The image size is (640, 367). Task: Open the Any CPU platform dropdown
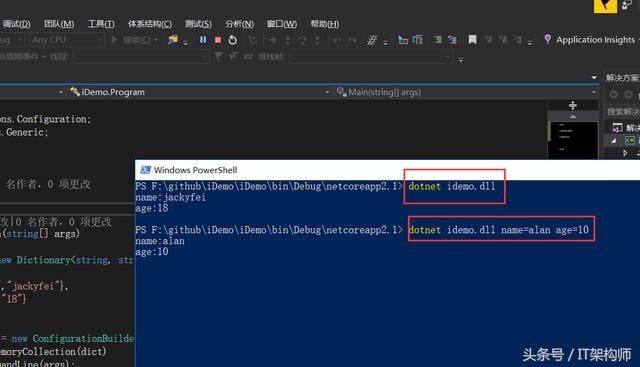67,40
